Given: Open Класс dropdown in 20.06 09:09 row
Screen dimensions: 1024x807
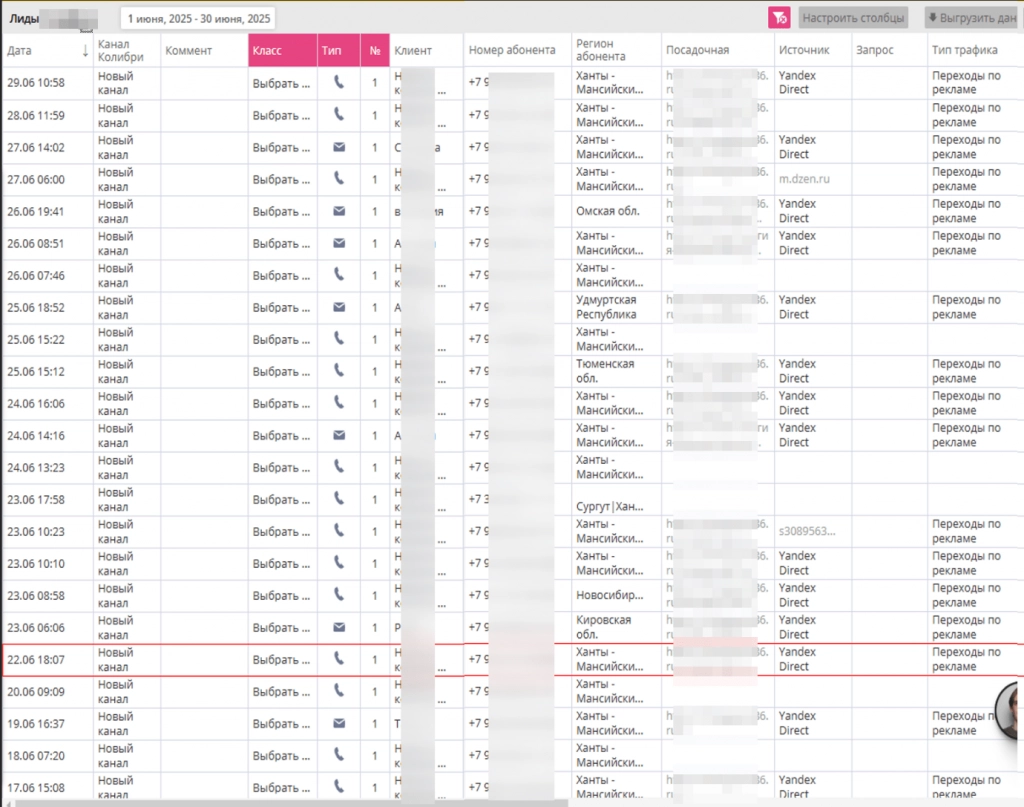Looking at the screenshot, I should pyautogui.click(x=281, y=691).
